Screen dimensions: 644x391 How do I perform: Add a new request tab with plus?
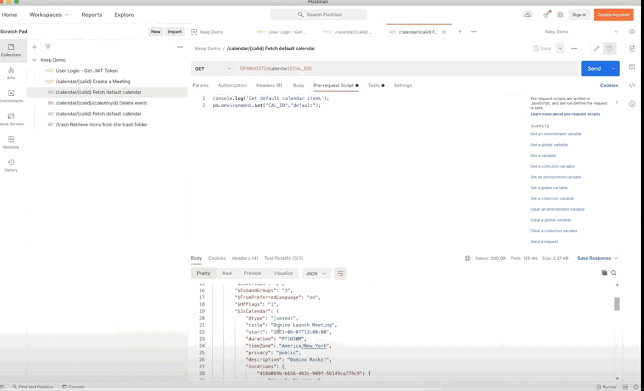coord(460,32)
